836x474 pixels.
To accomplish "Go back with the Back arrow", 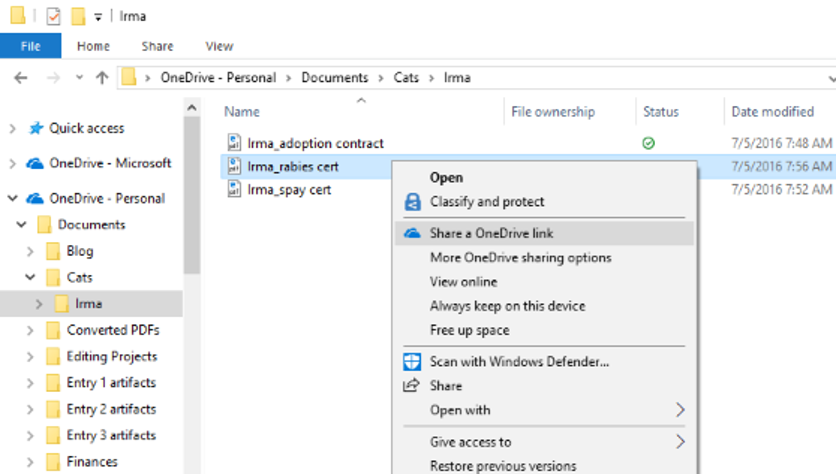I will (x=21, y=78).
